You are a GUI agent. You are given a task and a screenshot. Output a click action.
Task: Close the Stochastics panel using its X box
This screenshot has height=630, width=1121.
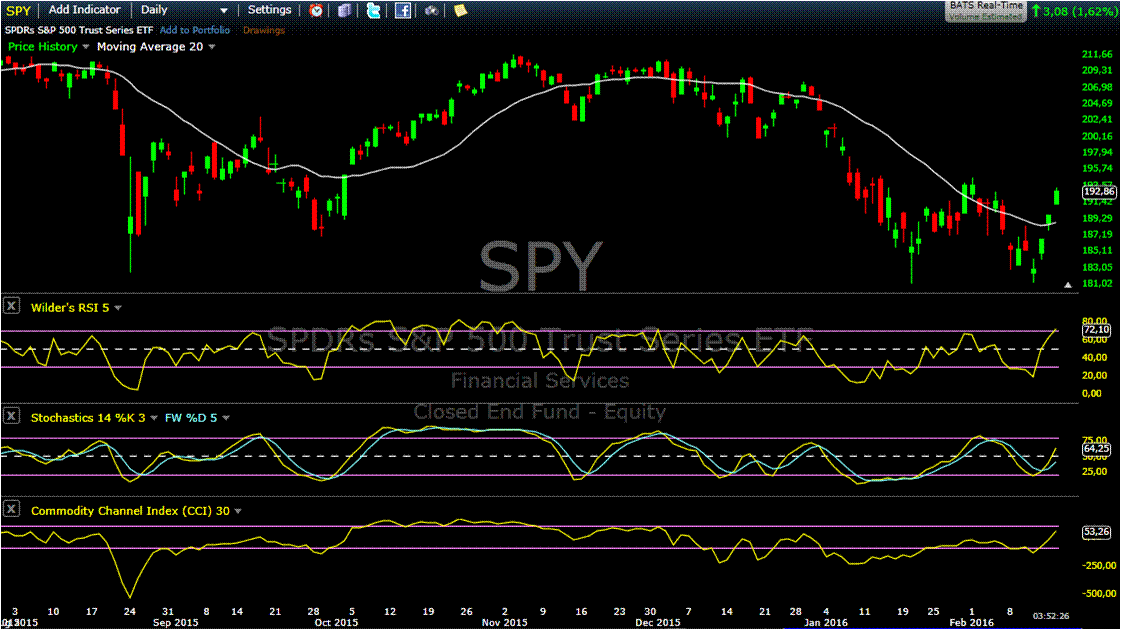(x=11, y=416)
